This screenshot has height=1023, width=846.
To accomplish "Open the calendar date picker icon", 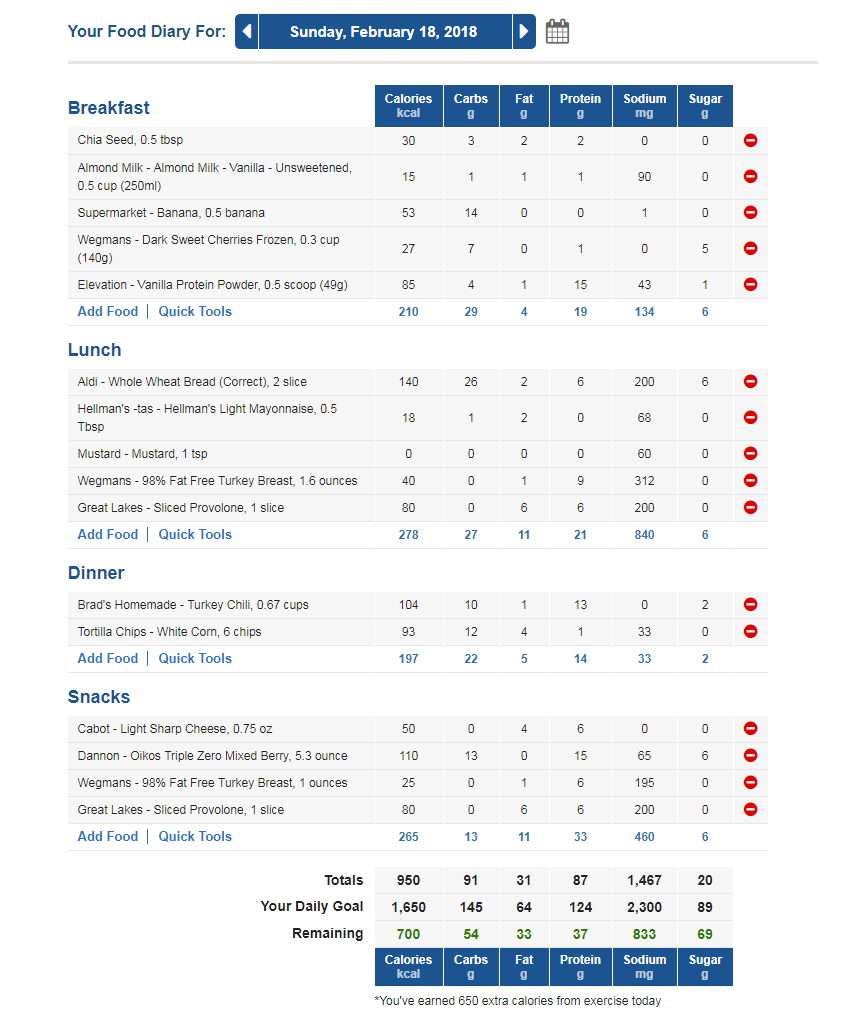I will [x=557, y=31].
